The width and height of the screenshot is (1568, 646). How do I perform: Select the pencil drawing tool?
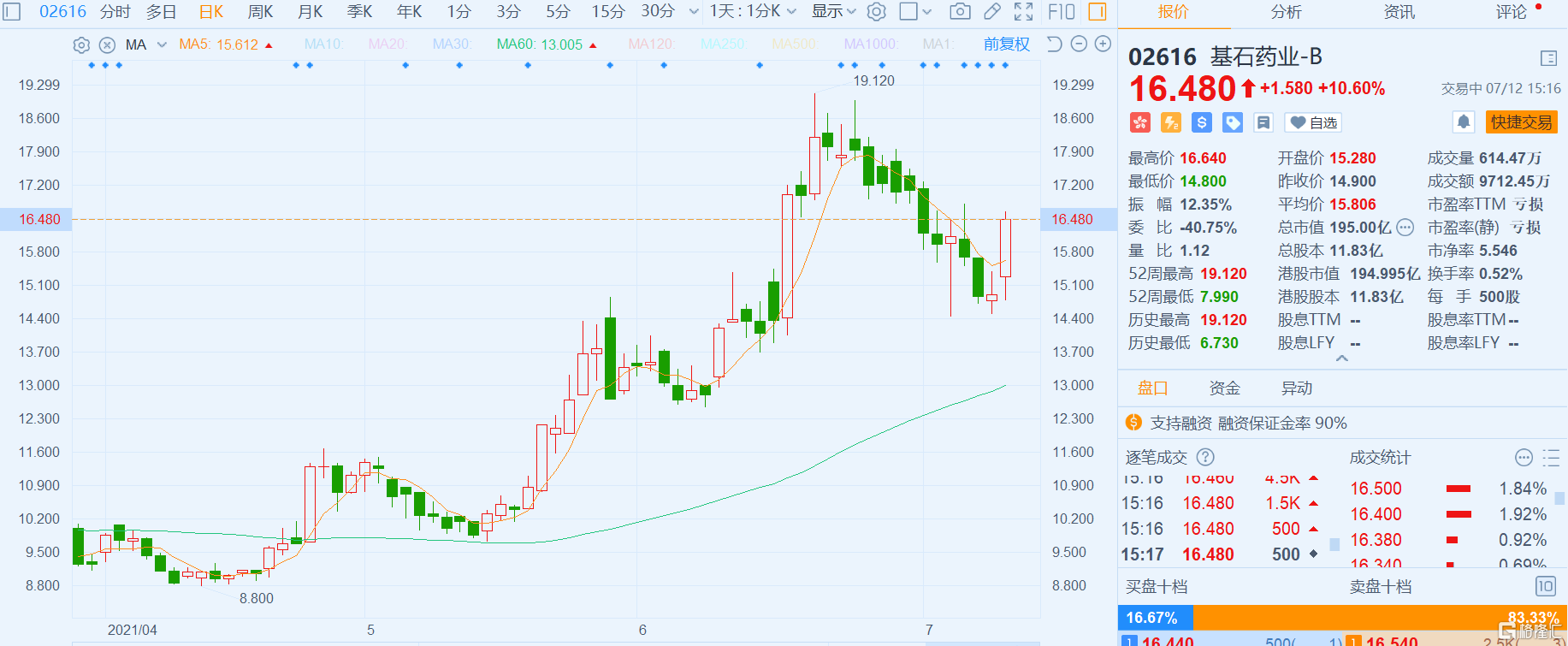coord(992,11)
